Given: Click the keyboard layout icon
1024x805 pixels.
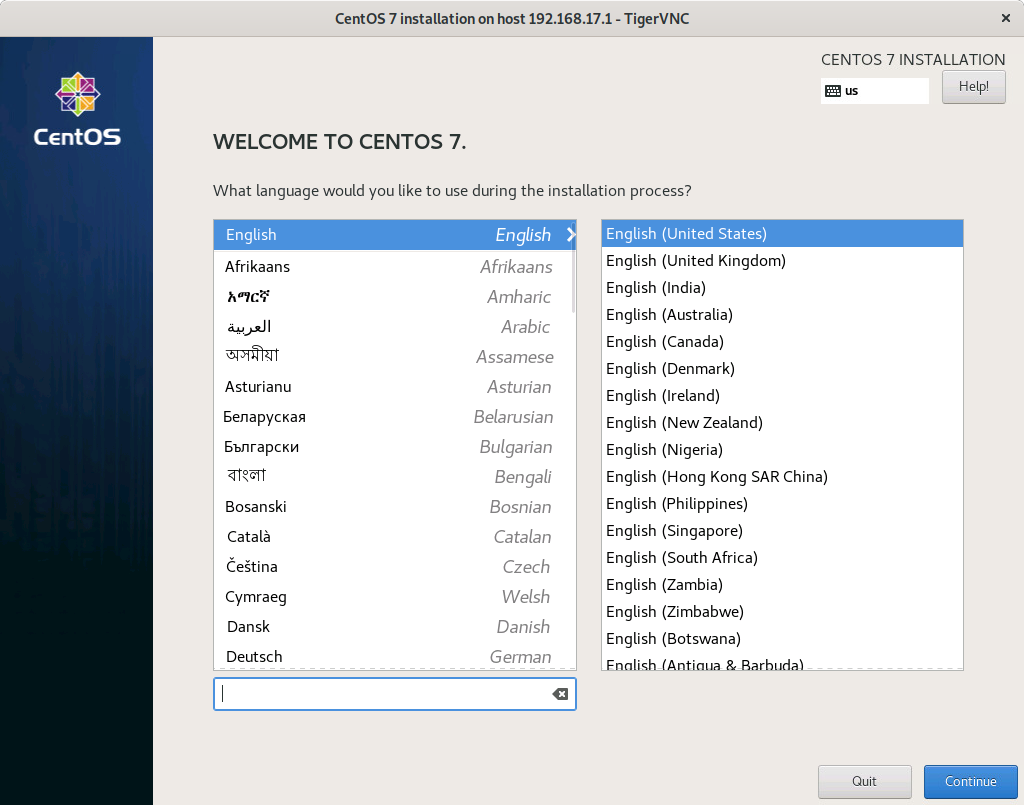Looking at the screenshot, I should point(833,91).
